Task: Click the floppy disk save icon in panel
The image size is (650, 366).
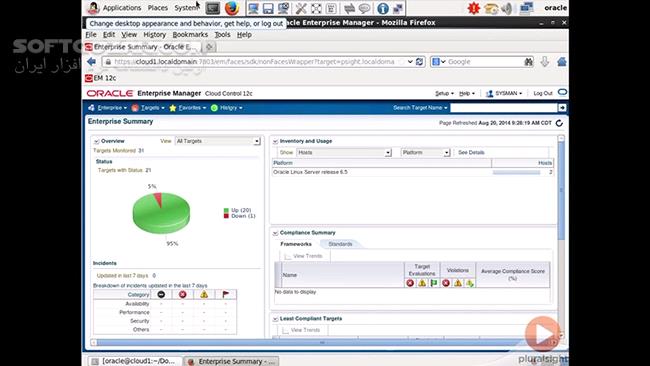Action: tap(268, 8)
